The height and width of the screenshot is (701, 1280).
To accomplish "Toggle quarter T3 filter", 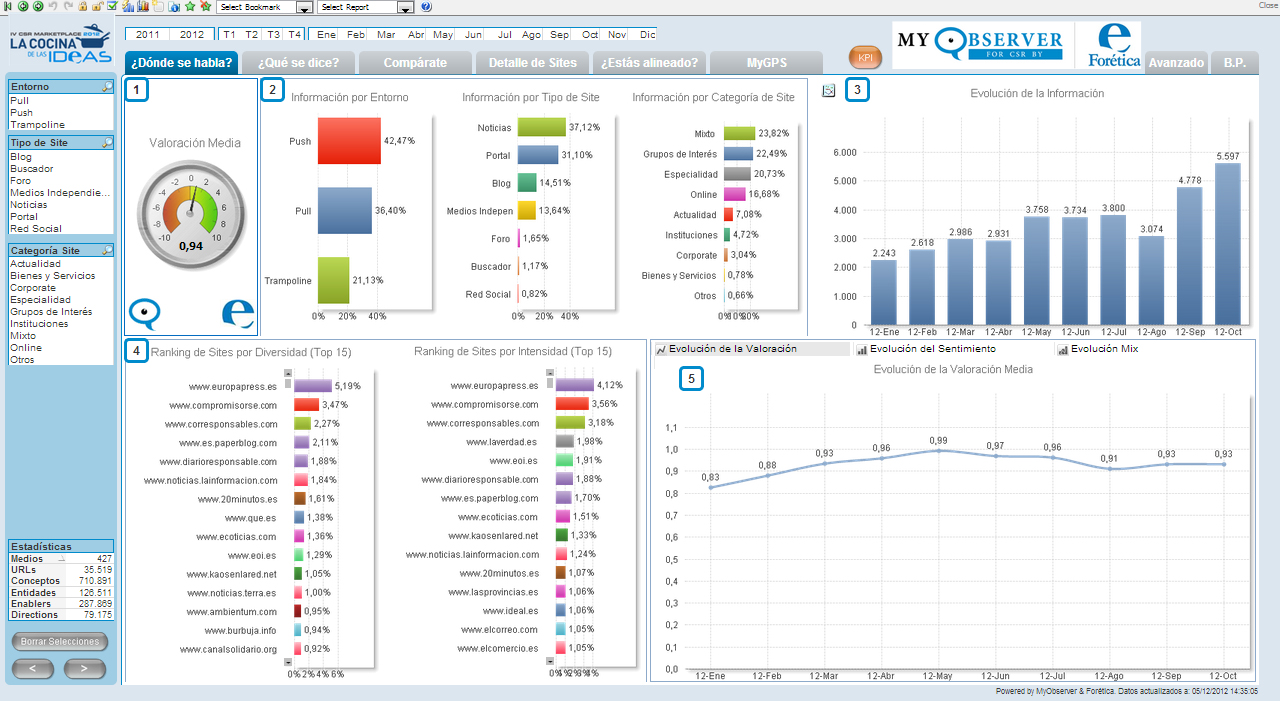I will [x=274, y=34].
